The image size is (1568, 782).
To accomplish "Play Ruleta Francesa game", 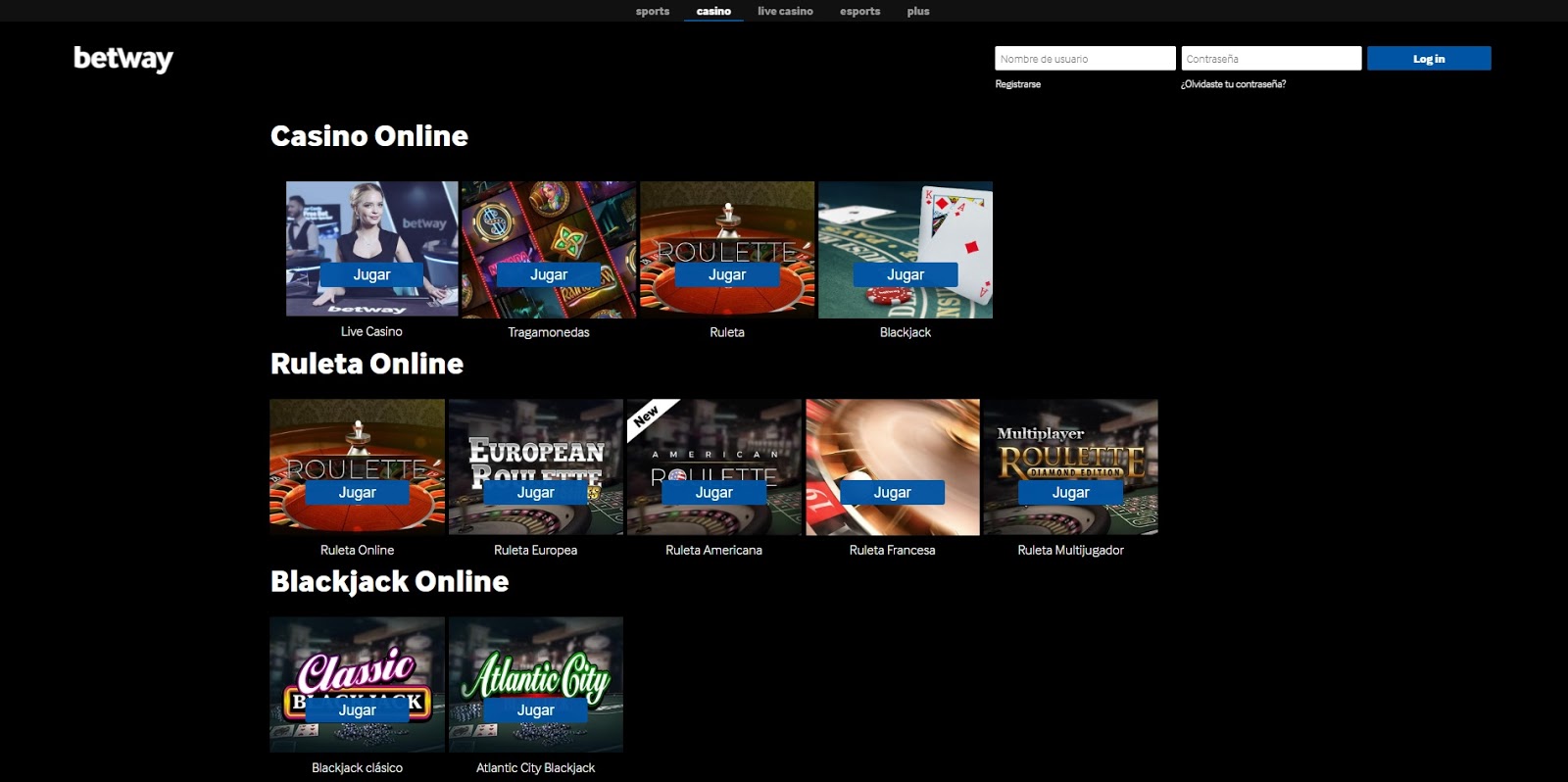I will coord(892,492).
